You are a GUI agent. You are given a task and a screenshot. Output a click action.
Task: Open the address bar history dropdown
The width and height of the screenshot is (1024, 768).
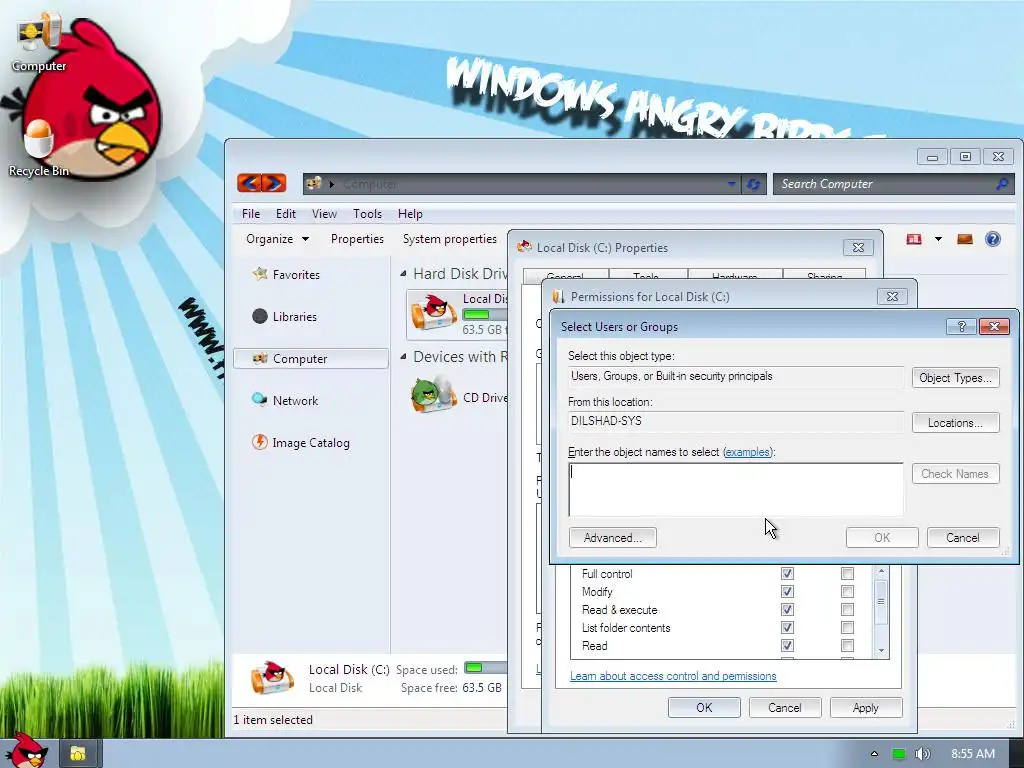pyautogui.click(x=731, y=184)
